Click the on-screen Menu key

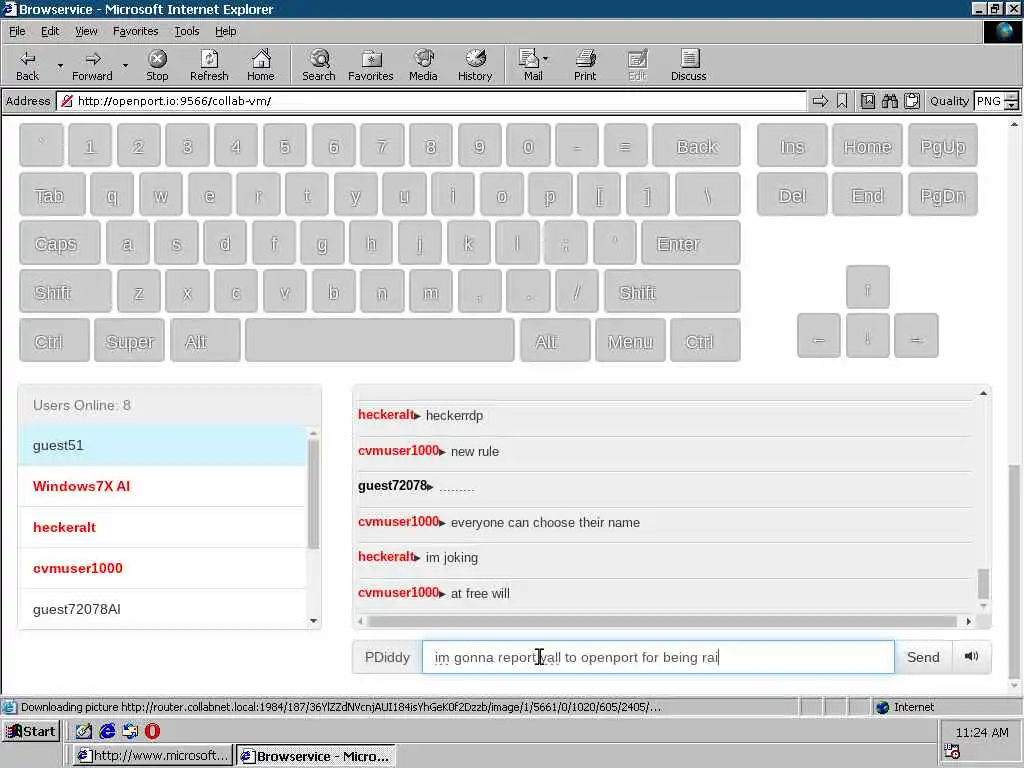pos(630,340)
